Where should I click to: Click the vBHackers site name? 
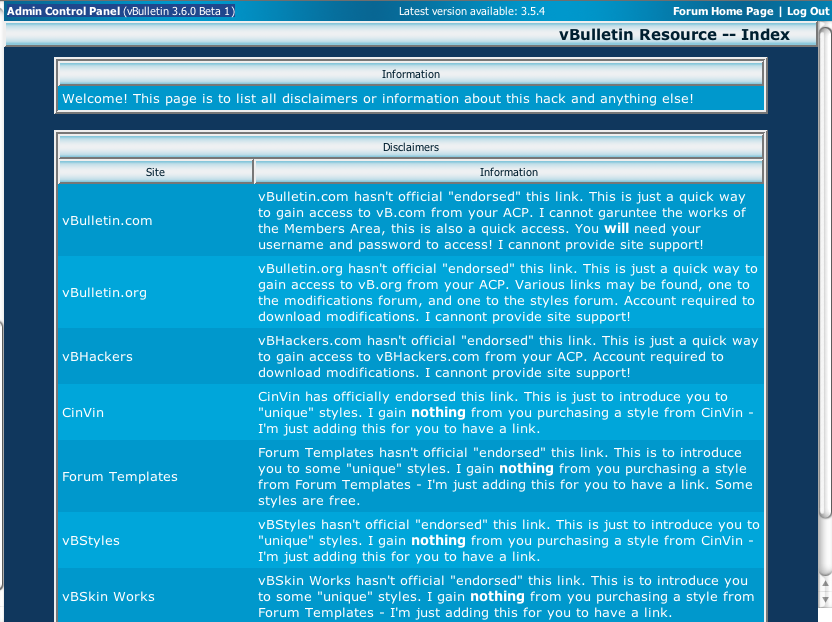click(97, 356)
